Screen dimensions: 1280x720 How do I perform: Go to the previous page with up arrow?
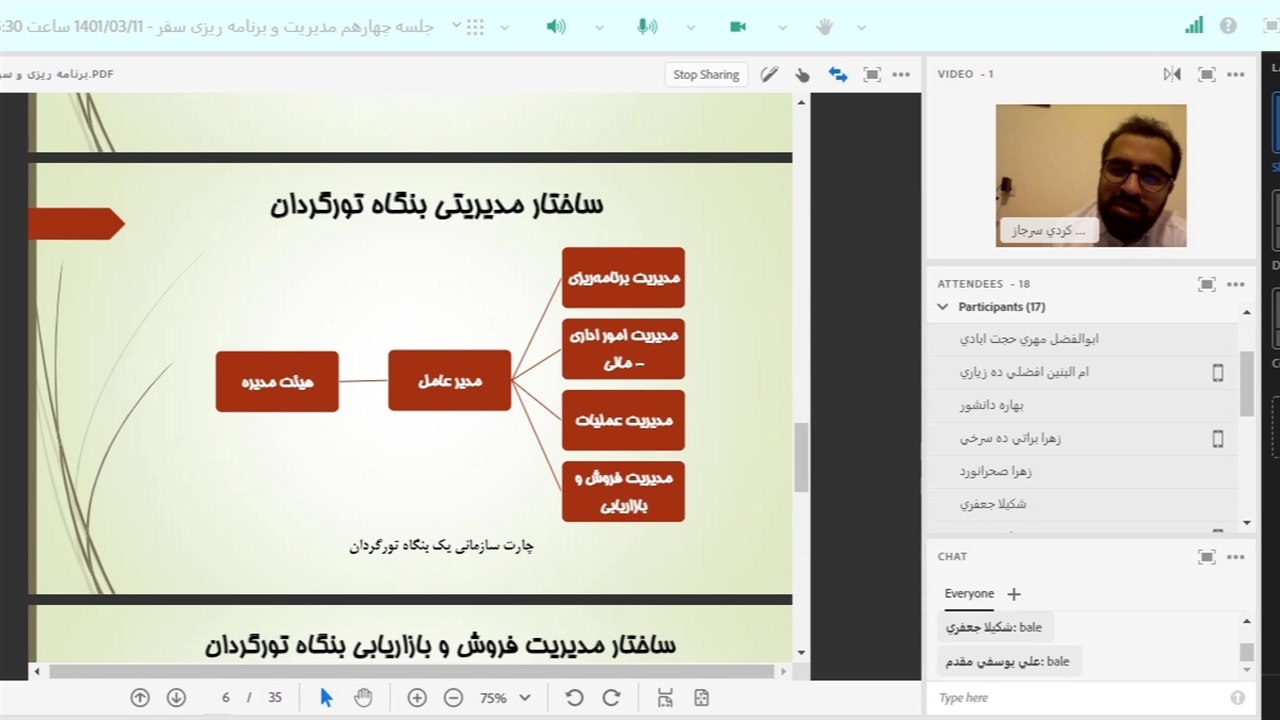point(140,698)
